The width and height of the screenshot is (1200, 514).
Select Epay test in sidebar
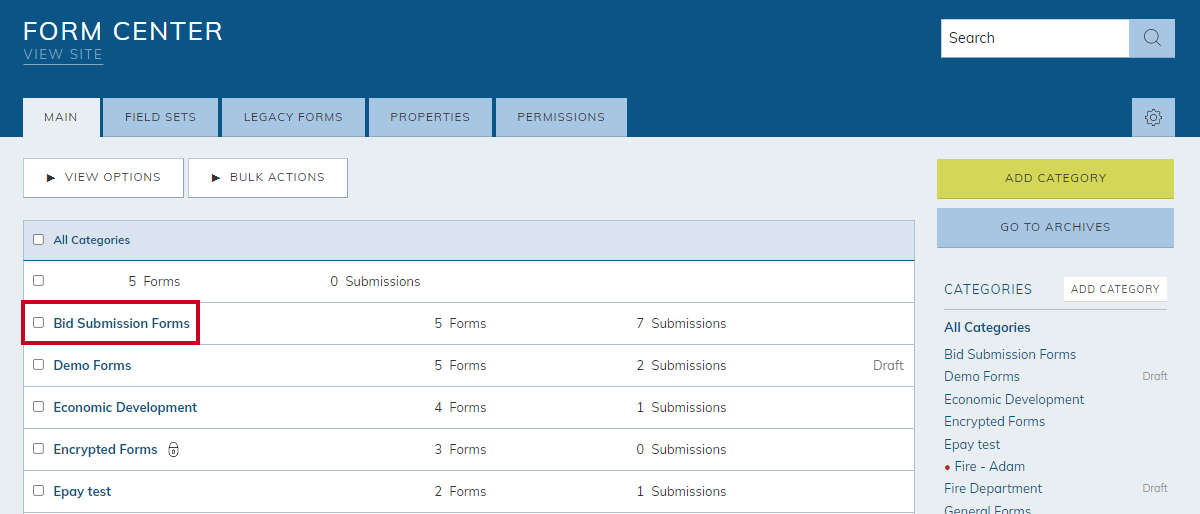point(972,444)
